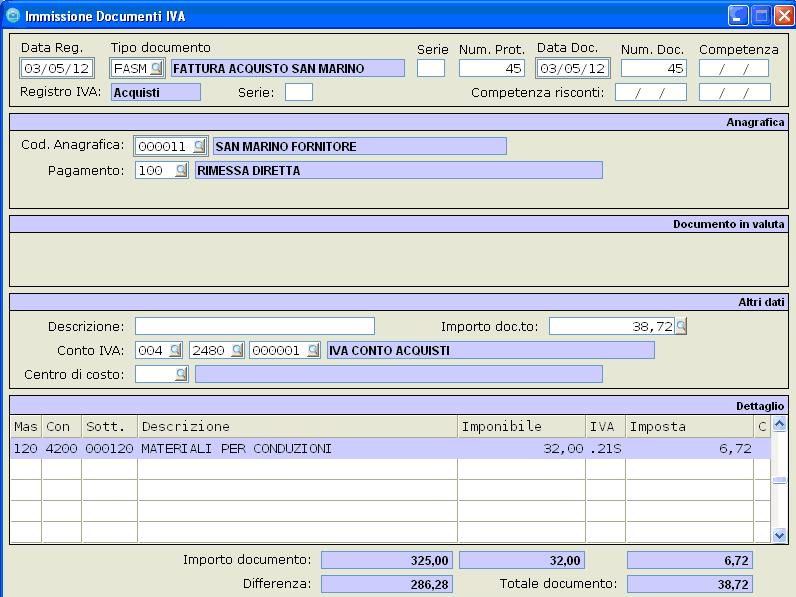Open the Centro di costo lookup icon
The image size is (796, 597).
pos(181,374)
